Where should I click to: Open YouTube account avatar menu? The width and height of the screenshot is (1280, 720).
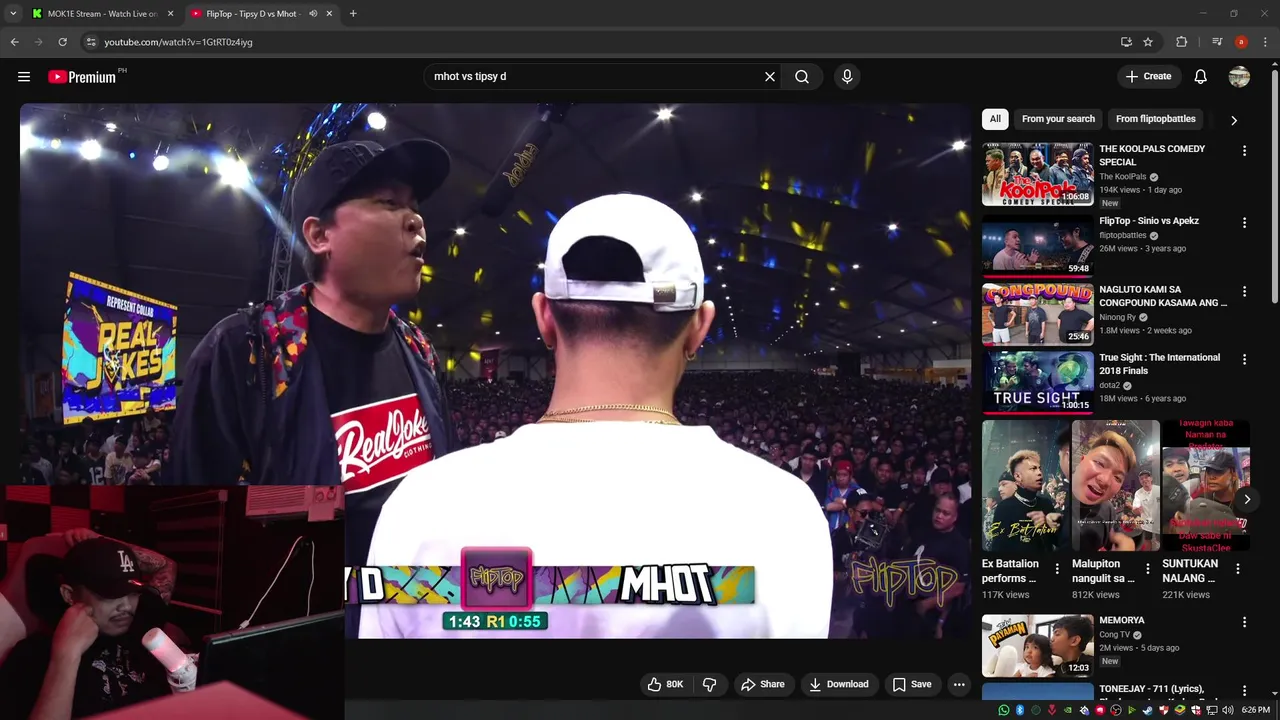[1239, 76]
